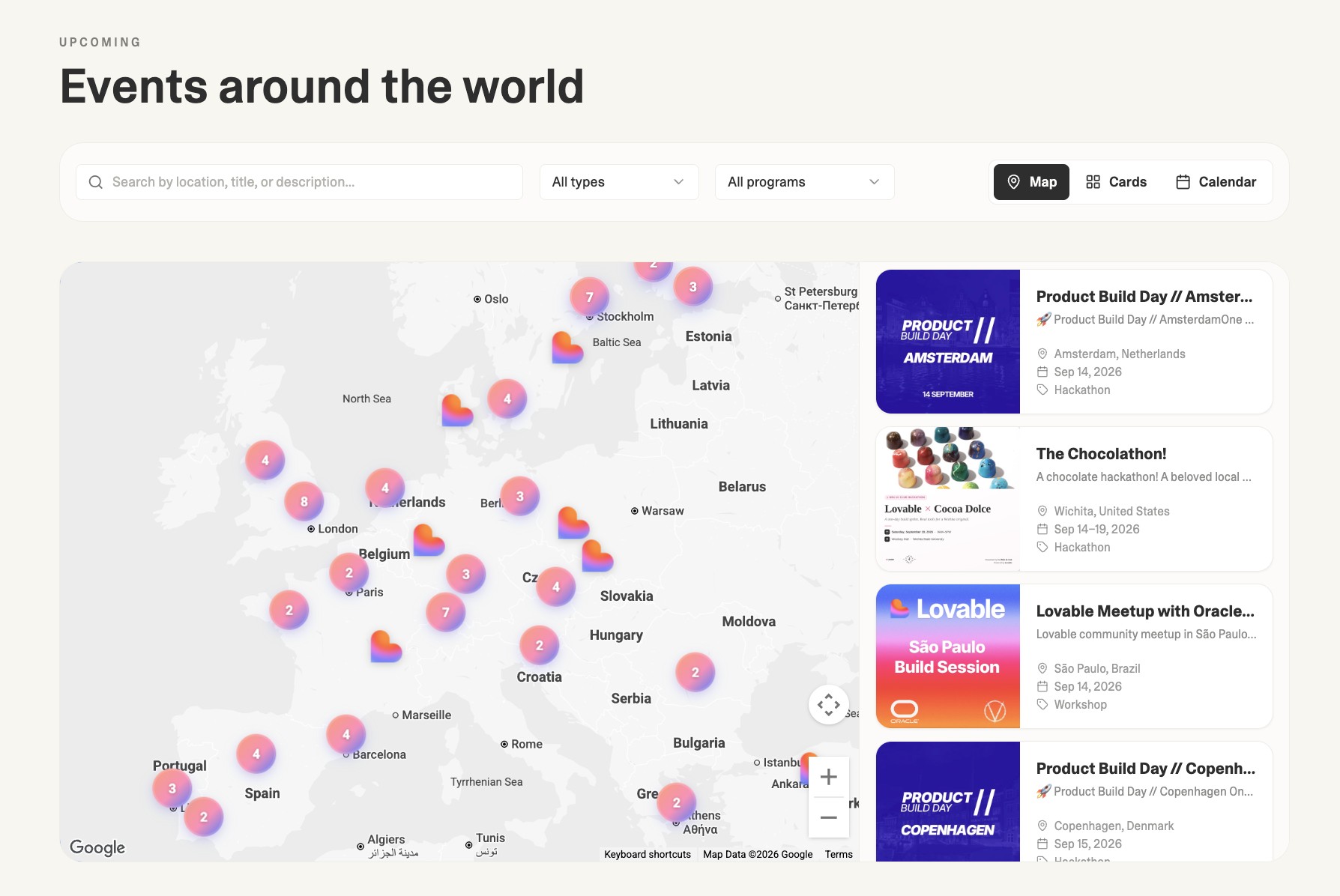Open Keyboard shortcuts on the map
The image size is (1340, 896).
coord(648,854)
